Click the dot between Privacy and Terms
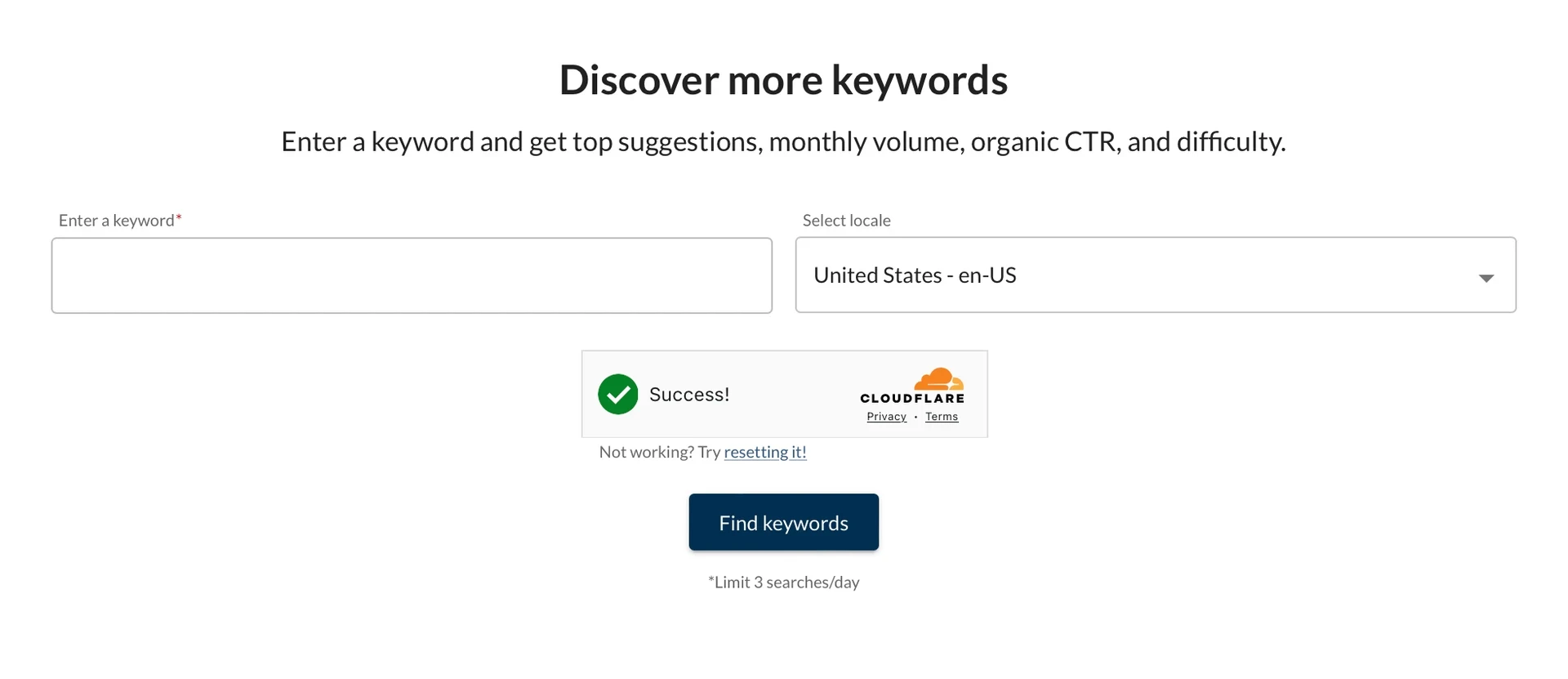 click(915, 417)
